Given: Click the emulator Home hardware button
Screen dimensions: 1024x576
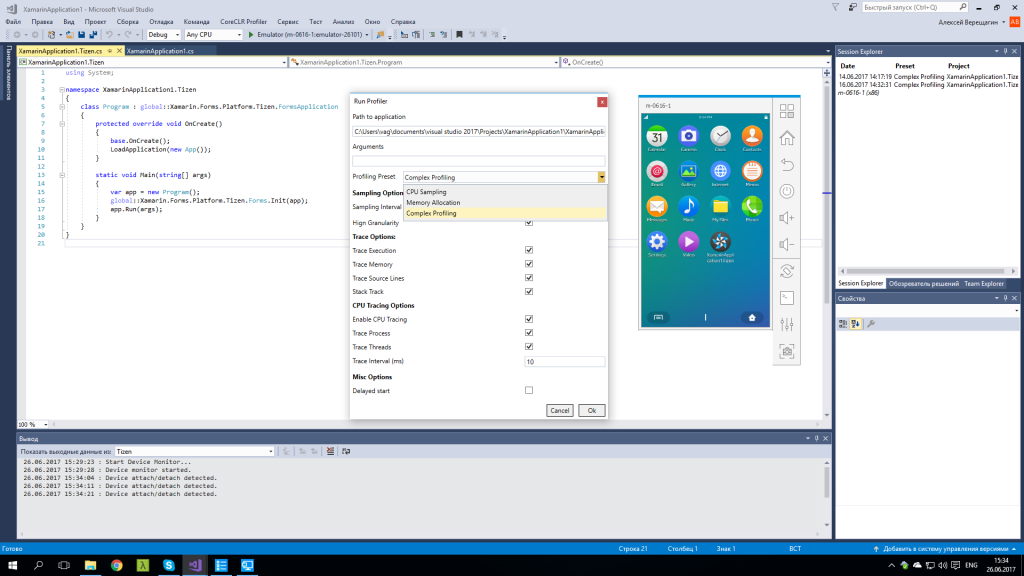Looking at the screenshot, I should (786, 138).
